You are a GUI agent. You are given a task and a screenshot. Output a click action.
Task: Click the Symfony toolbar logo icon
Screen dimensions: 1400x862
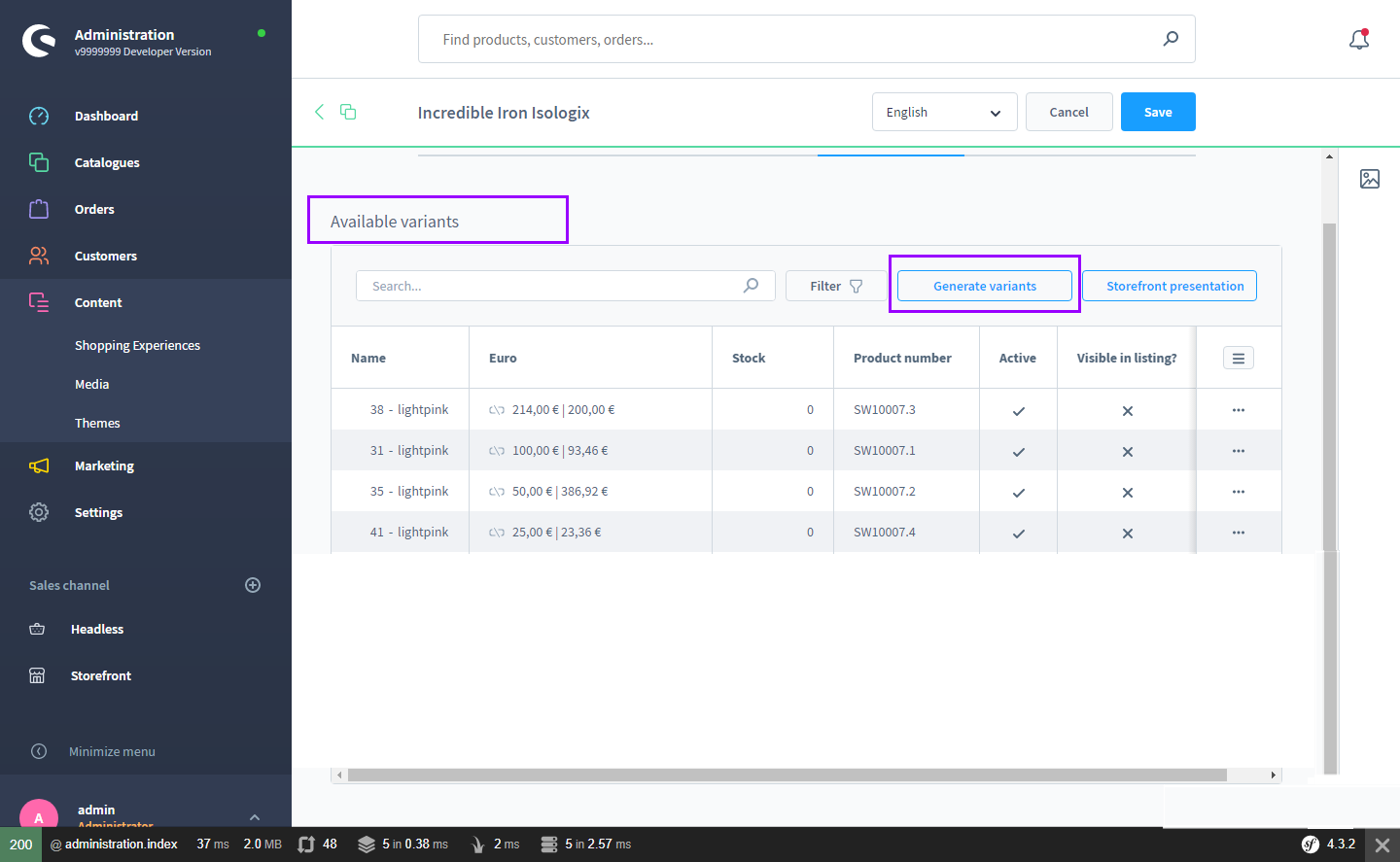click(1311, 845)
